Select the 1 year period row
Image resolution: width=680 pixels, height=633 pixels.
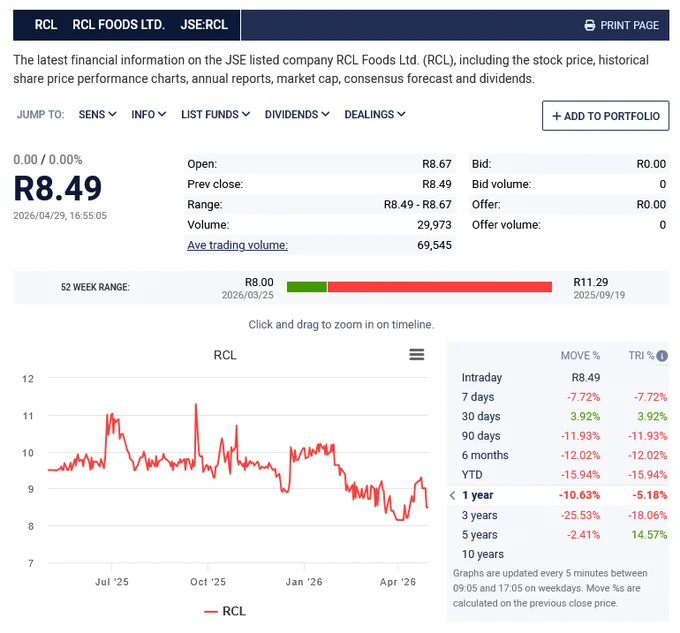click(x=558, y=495)
